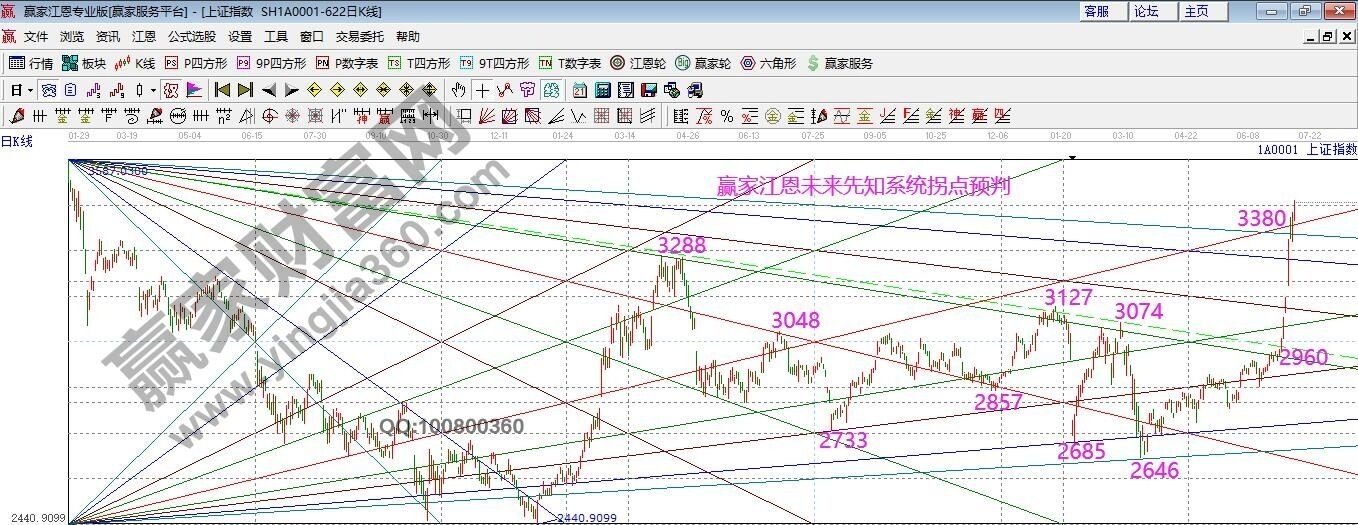Select the percent sign drawing tool
This screenshot has width=1358, height=525.
(726, 116)
